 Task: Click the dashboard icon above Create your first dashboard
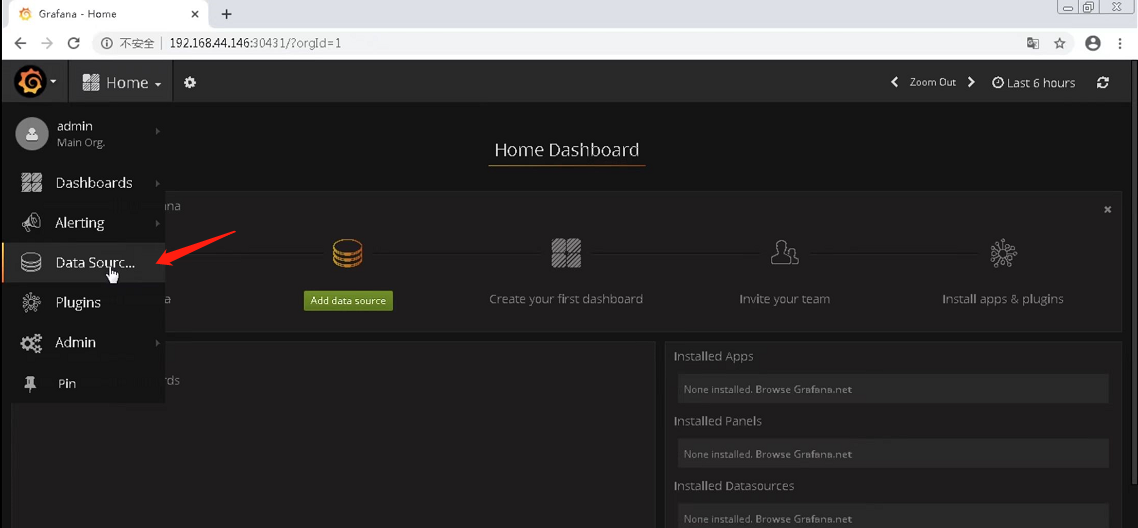point(566,253)
